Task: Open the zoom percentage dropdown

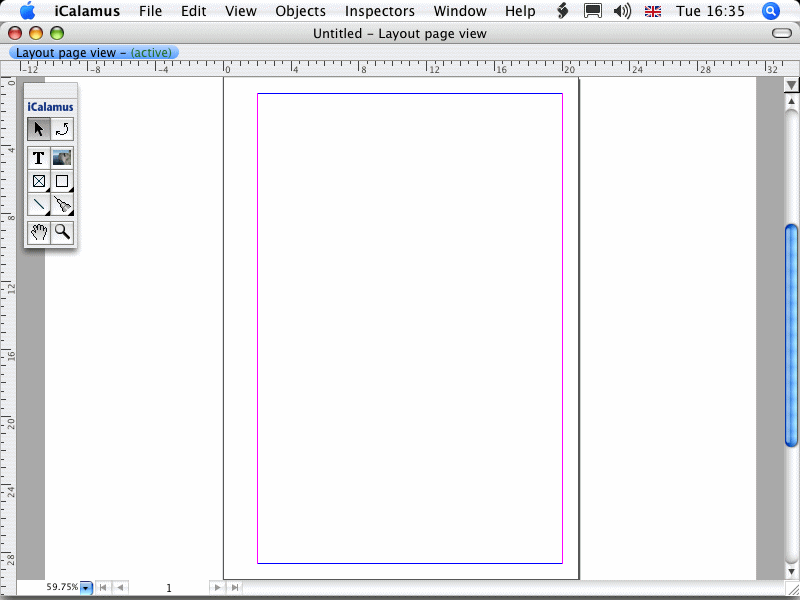Action: 86,588
